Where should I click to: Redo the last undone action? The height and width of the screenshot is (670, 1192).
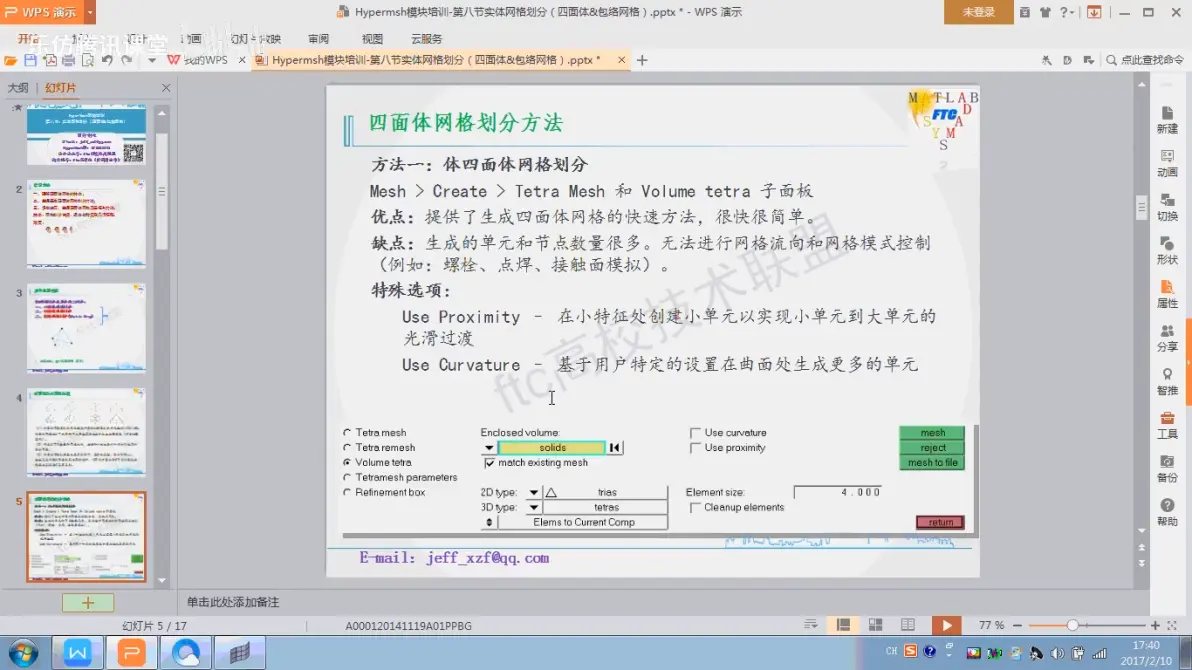click(x=126, y=60)
